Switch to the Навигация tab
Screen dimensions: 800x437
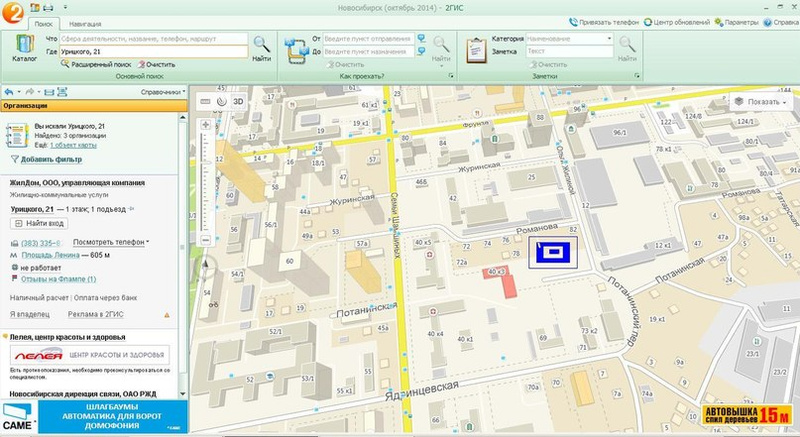[84, 21]
